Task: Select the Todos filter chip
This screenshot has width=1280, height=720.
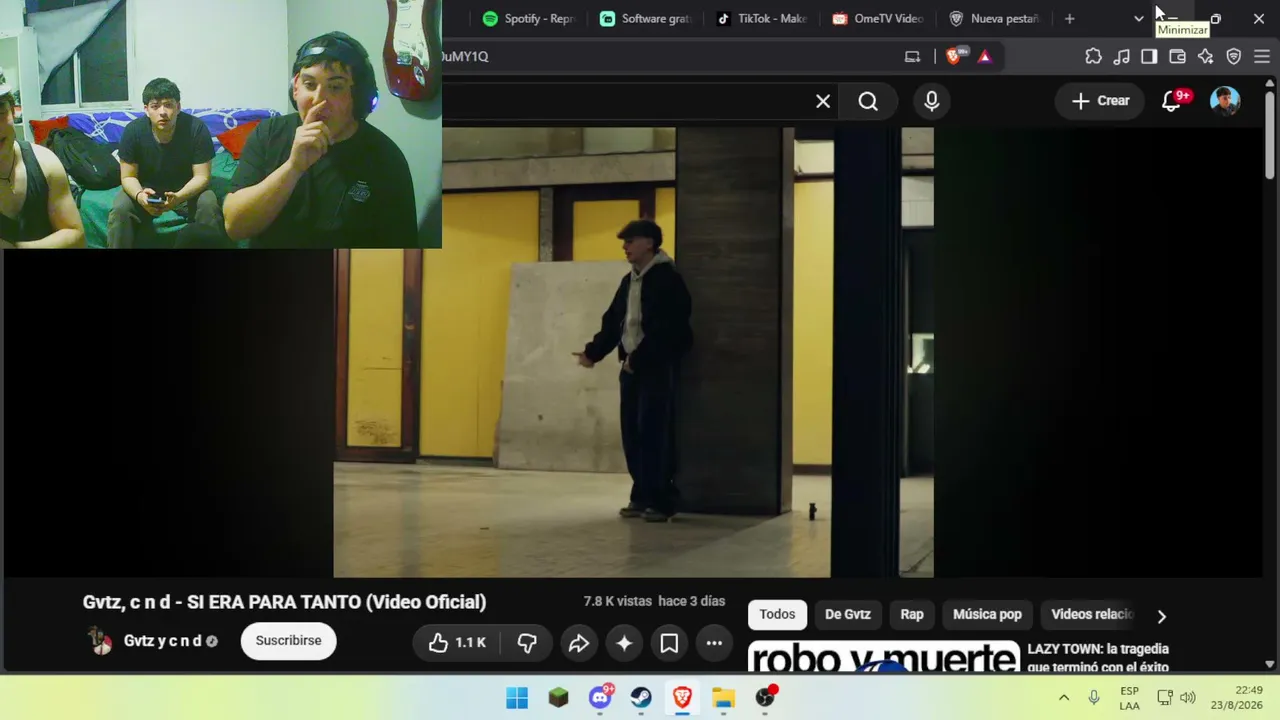Action: click(777, 615)
